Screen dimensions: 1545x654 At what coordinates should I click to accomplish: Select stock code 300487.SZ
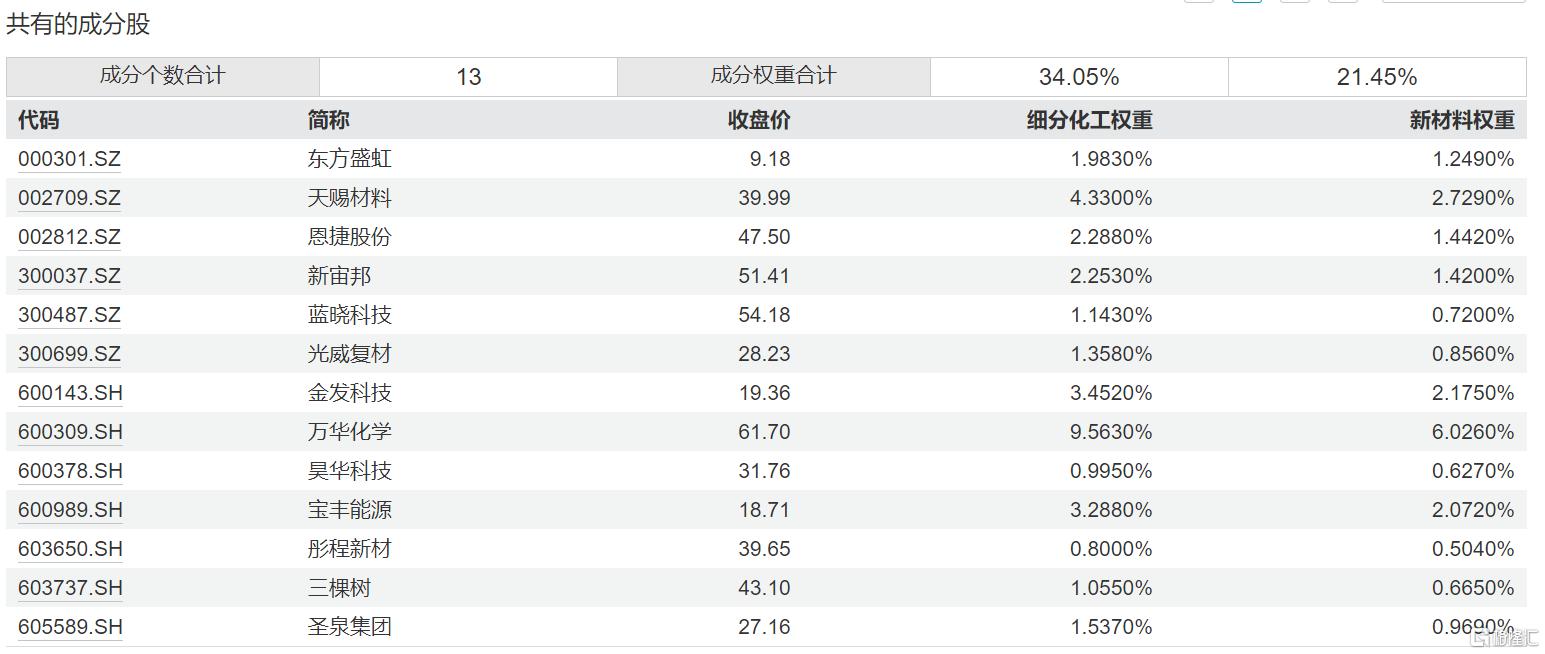(x=69, y=315)
